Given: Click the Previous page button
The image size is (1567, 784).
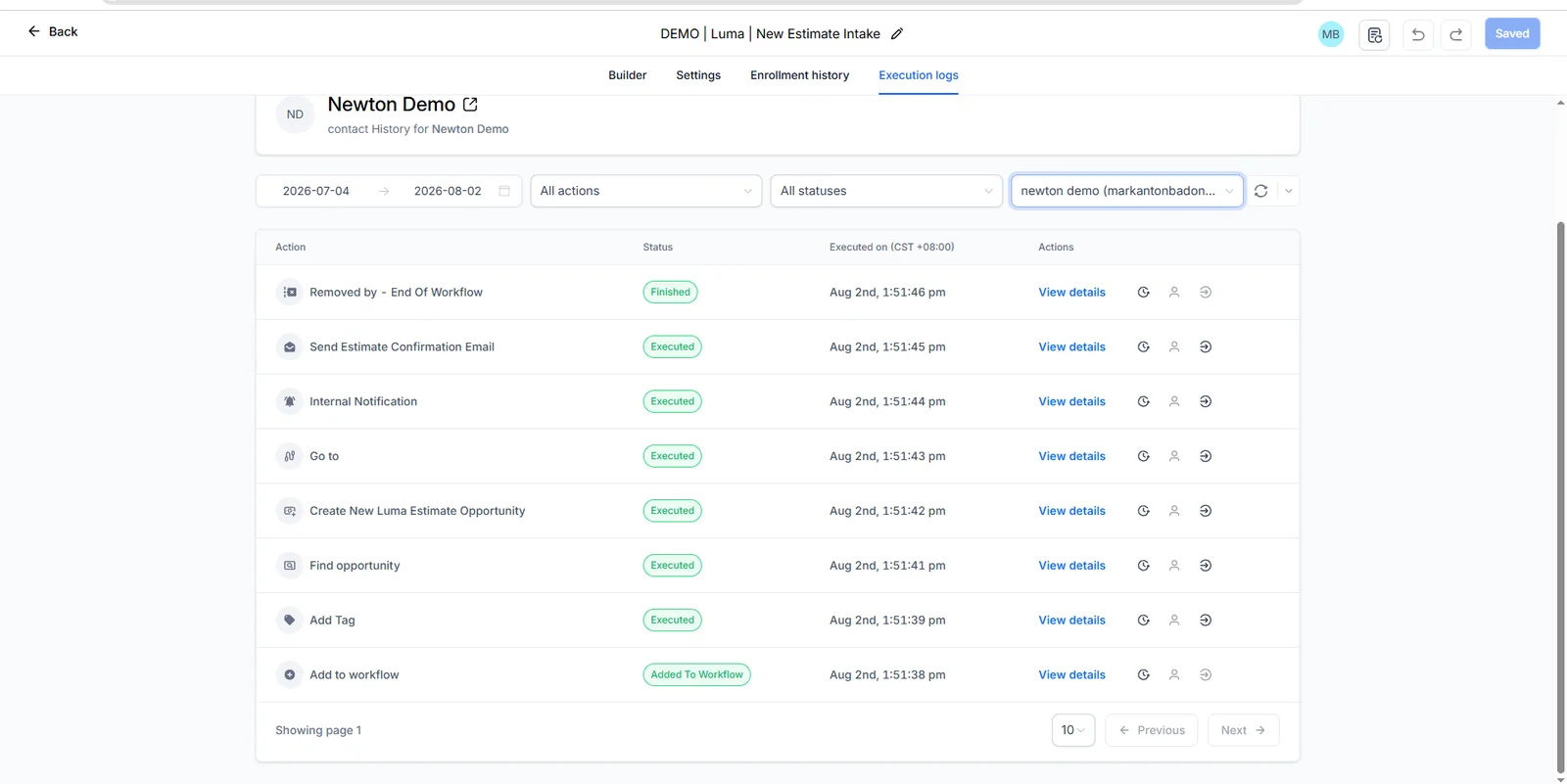Looking at the screenshot, I should (1152, 730).
